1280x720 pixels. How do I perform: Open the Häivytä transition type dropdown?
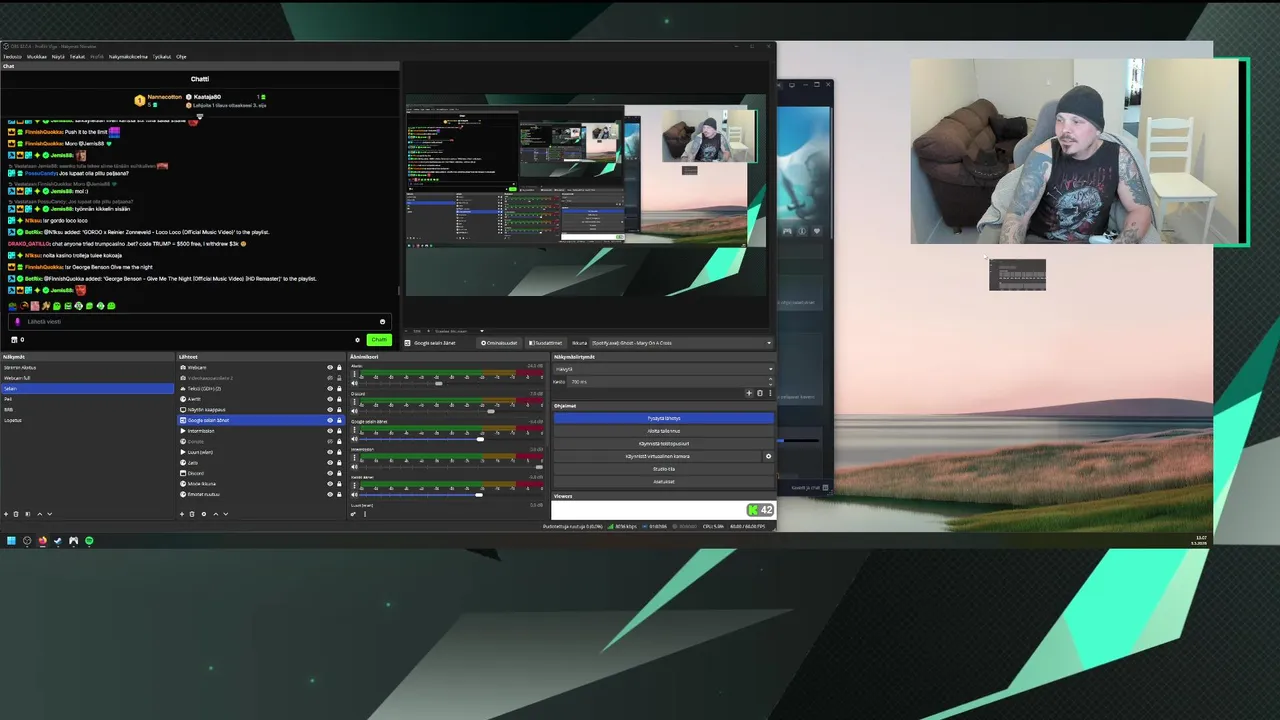coord(664,369)
